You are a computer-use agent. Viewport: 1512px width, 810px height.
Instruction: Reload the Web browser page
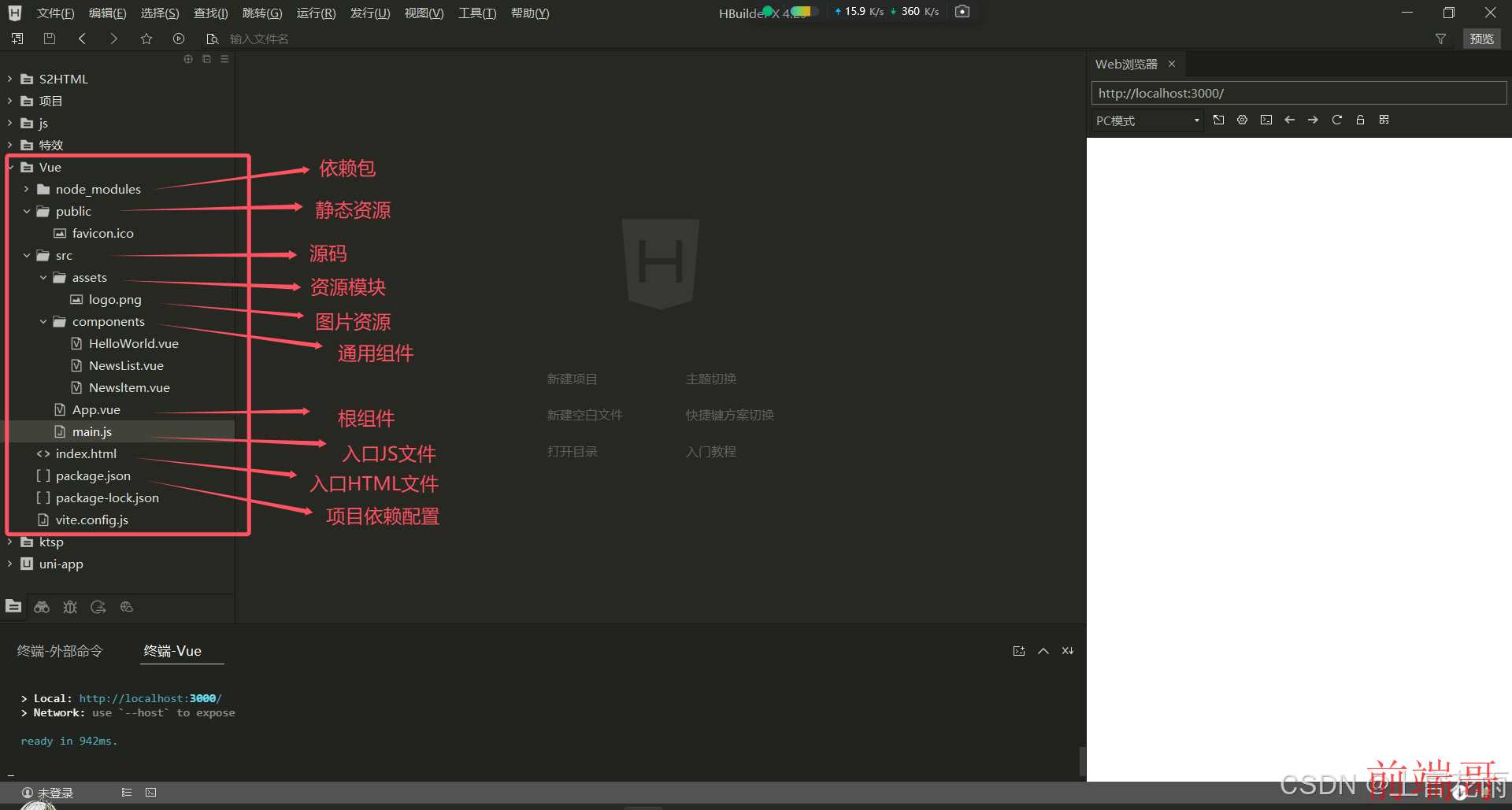tap(1336, 120)
